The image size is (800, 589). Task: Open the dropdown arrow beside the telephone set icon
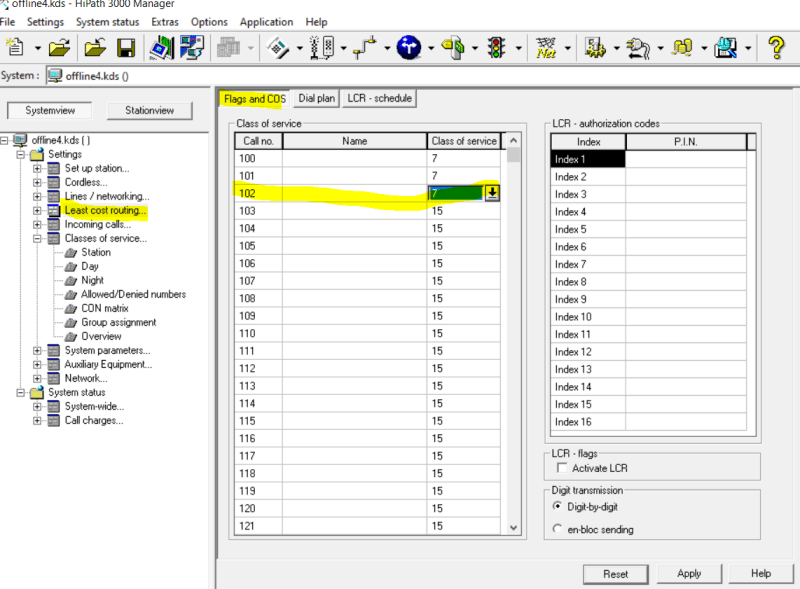coord(300,48)
